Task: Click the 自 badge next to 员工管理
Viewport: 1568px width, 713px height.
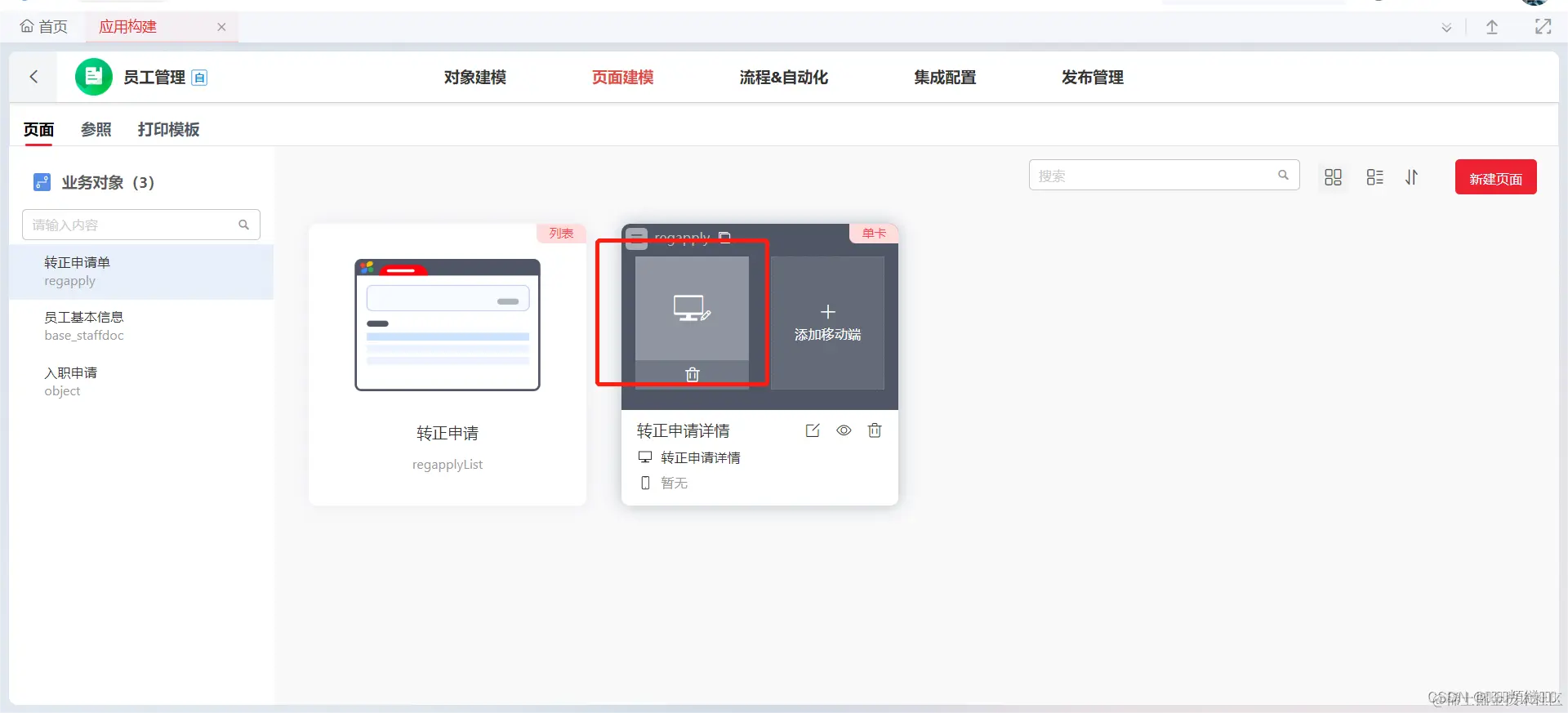Action: coord(199,78)
